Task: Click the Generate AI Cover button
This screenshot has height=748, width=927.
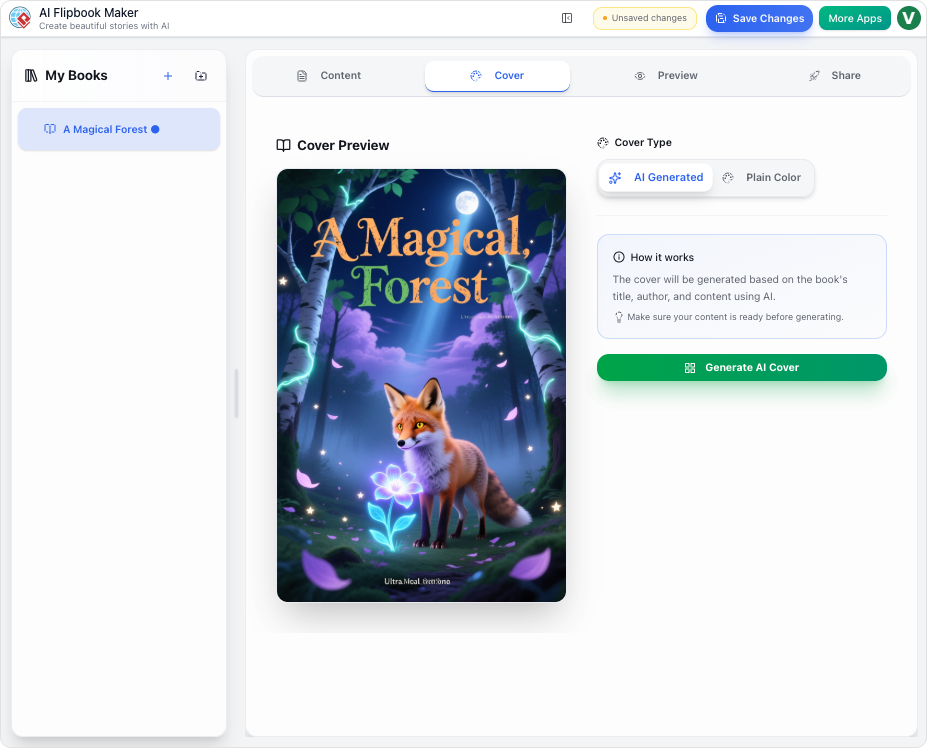Action: click(740, 367)
